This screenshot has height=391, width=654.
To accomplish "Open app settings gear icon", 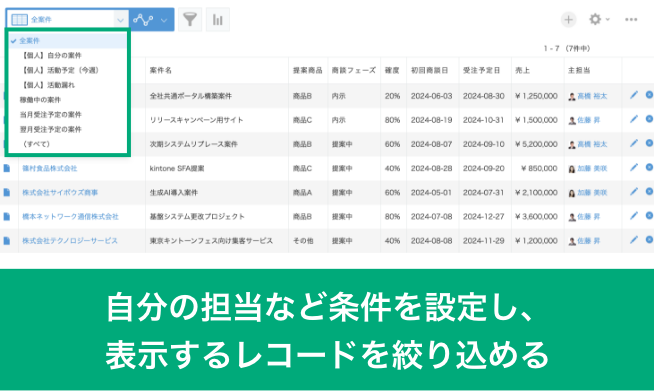I will (595, 19).
